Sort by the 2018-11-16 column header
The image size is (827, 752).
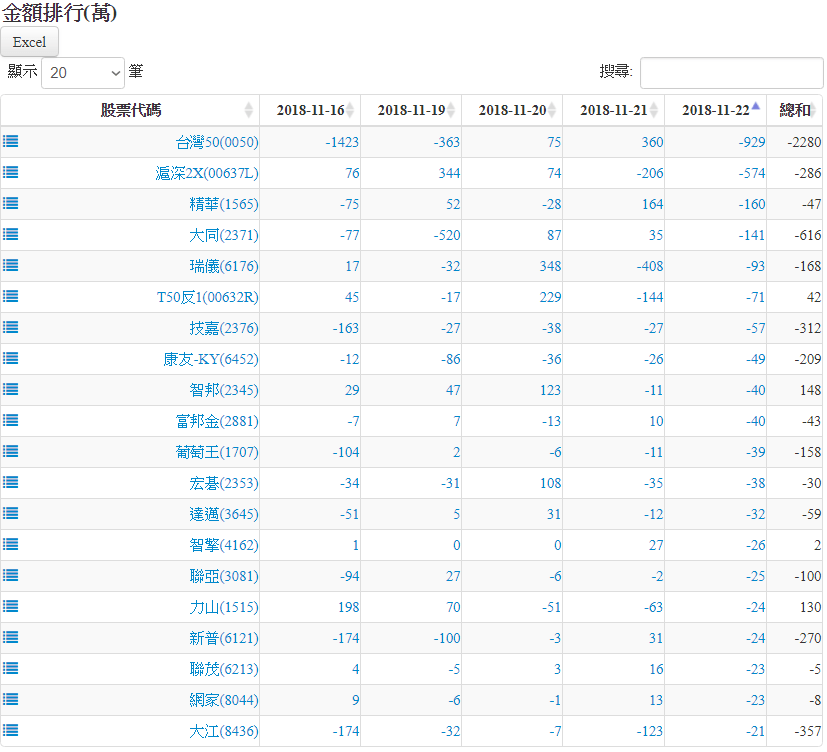tap(310, 111)
